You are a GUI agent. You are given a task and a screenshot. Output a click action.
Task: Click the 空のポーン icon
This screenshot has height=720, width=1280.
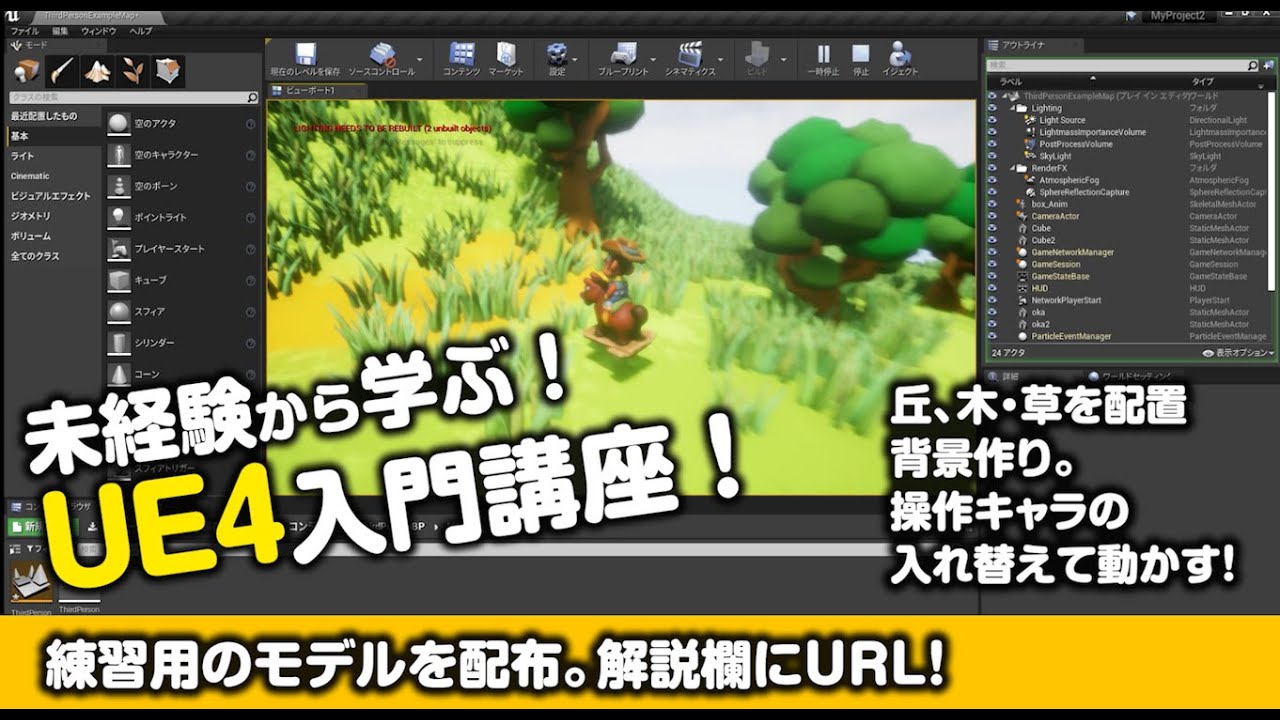tap(119, 186)
